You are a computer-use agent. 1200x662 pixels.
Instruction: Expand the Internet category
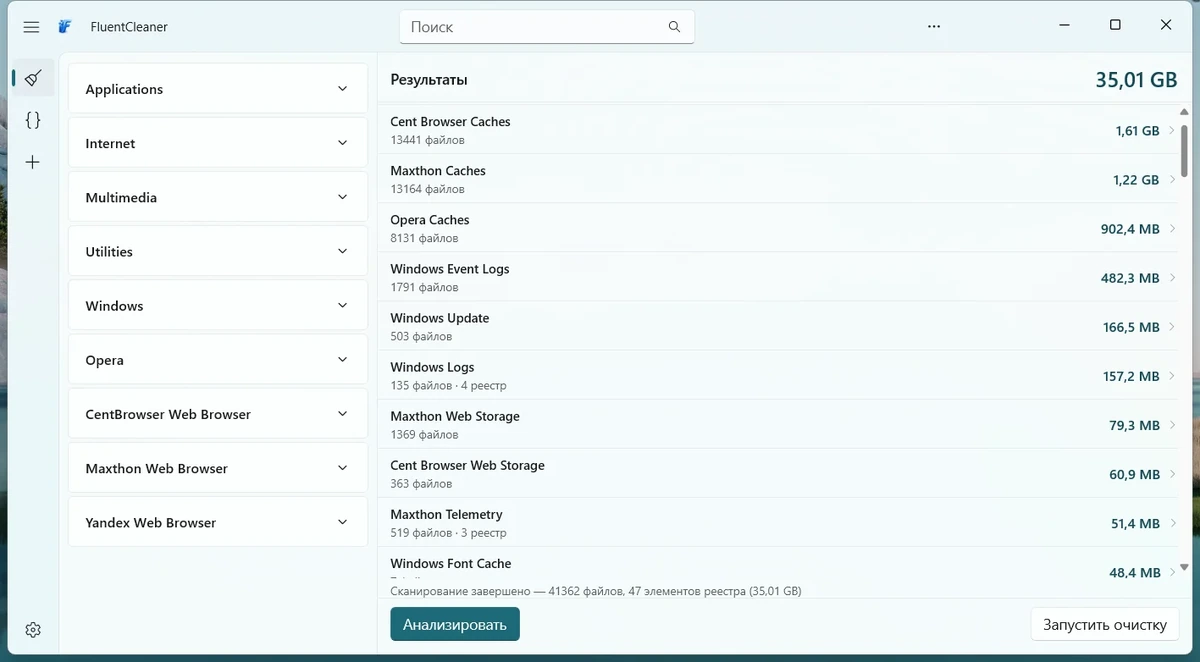tap(218, 143)
